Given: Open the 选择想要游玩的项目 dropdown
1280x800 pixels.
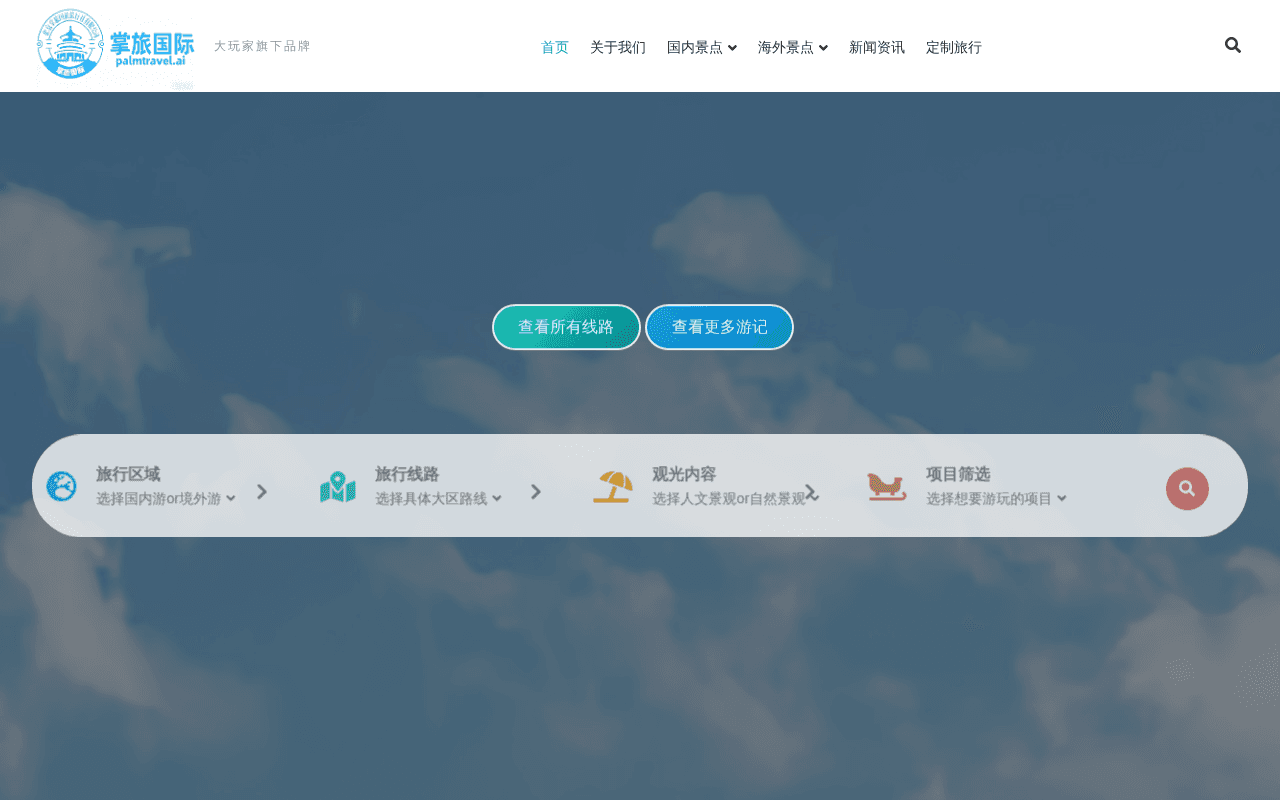Looking at the screenshot, I should [996, 498].
